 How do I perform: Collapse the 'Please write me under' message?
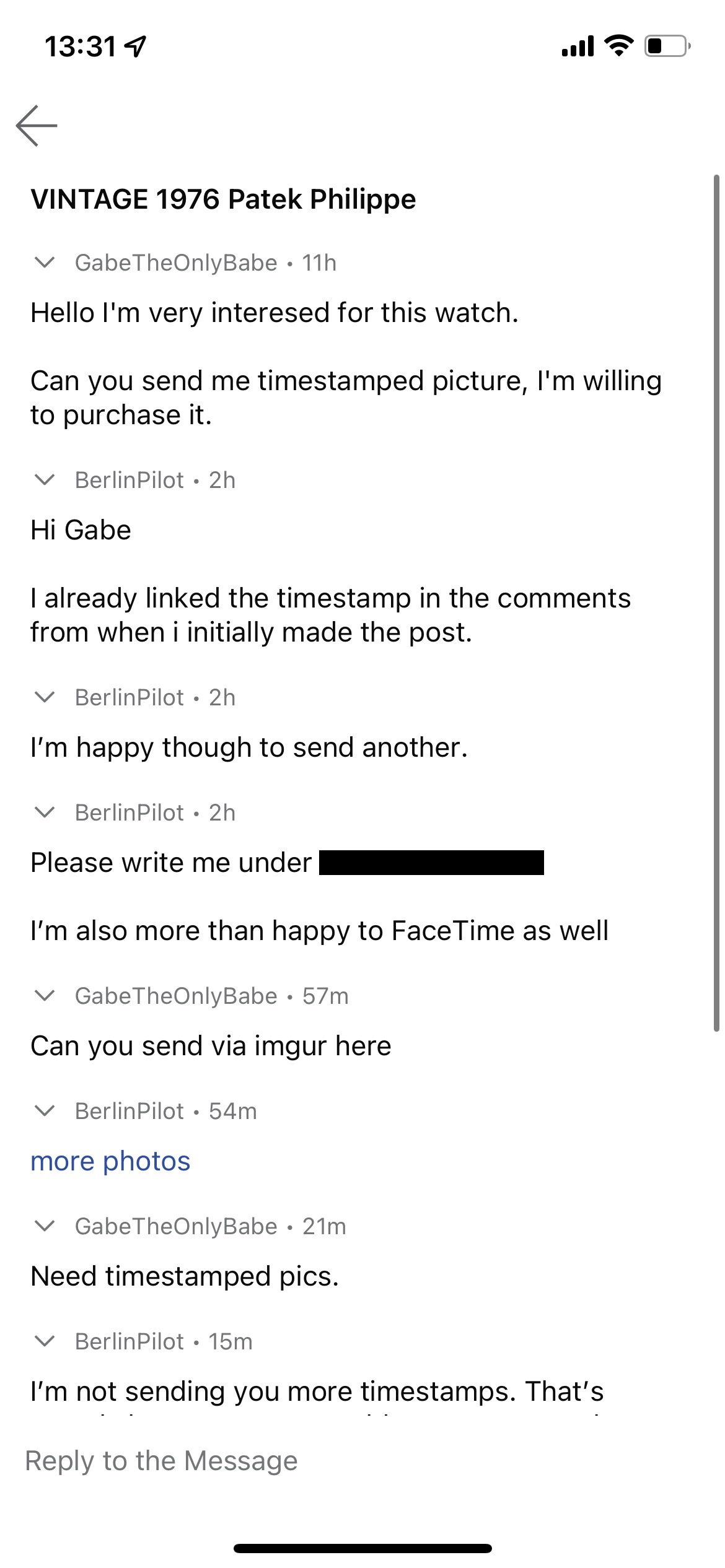pos(45,812)
